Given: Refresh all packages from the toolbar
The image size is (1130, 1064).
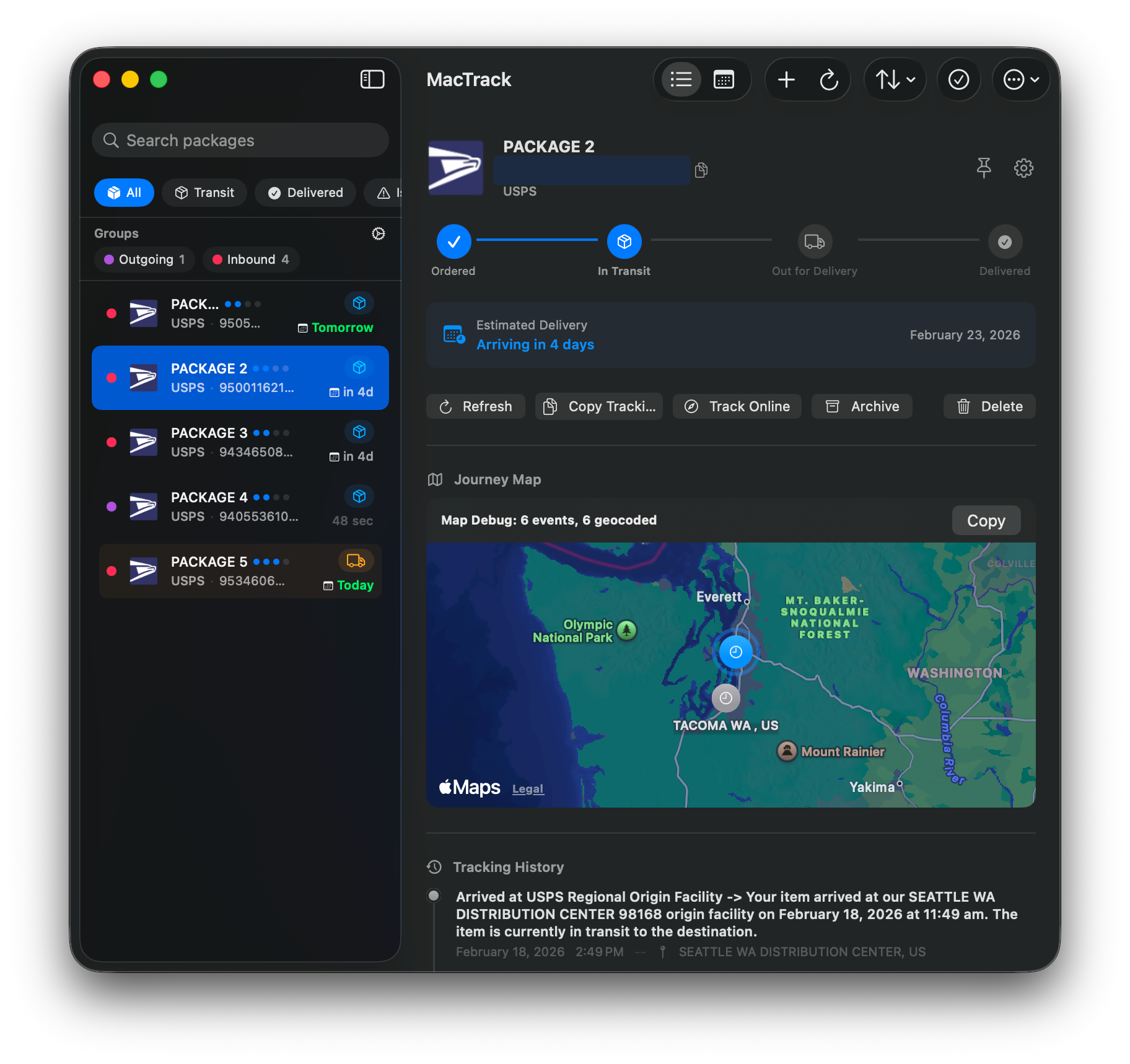Looking at the screenshot, I should pyautogui.click(x=830, y=79).
